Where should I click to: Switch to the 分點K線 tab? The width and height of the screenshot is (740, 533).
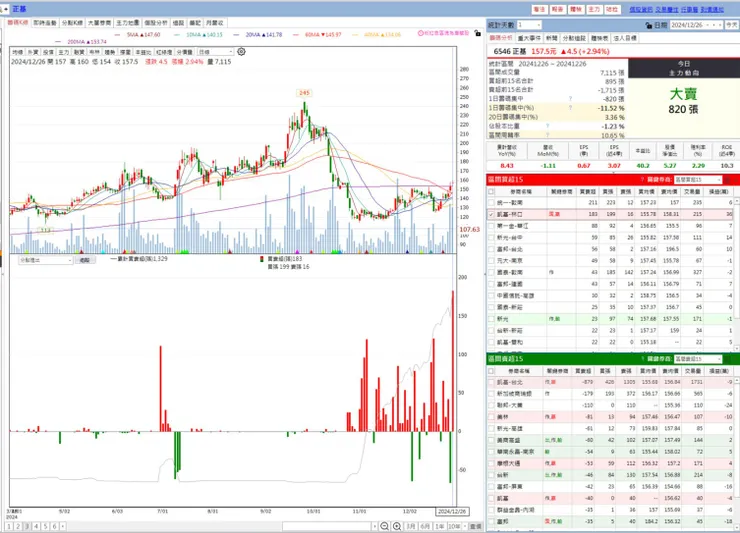[x=72, y=23]
